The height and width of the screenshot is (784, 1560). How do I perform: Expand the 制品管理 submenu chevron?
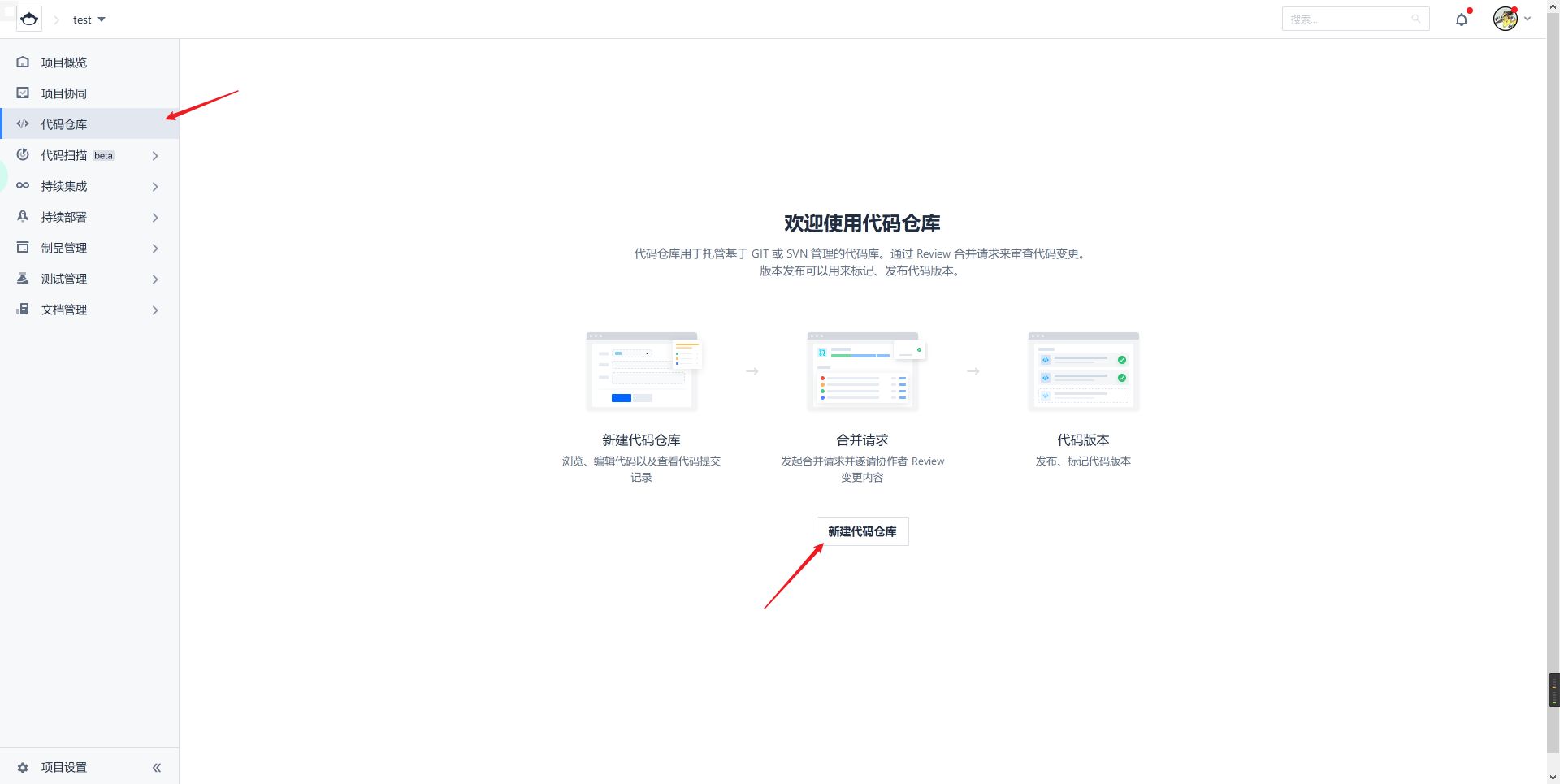[155, 249]
